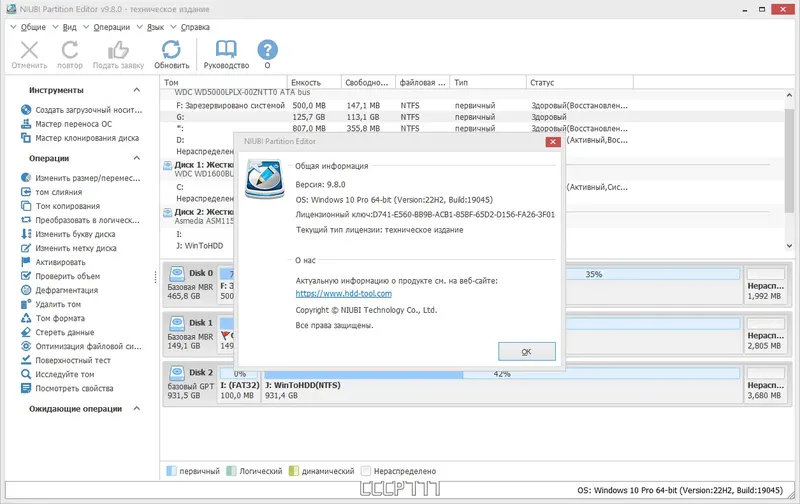The width and height of the screenshot is (800, 504).
Task: Click Активировать flag operation
Action: coord(53,262)
